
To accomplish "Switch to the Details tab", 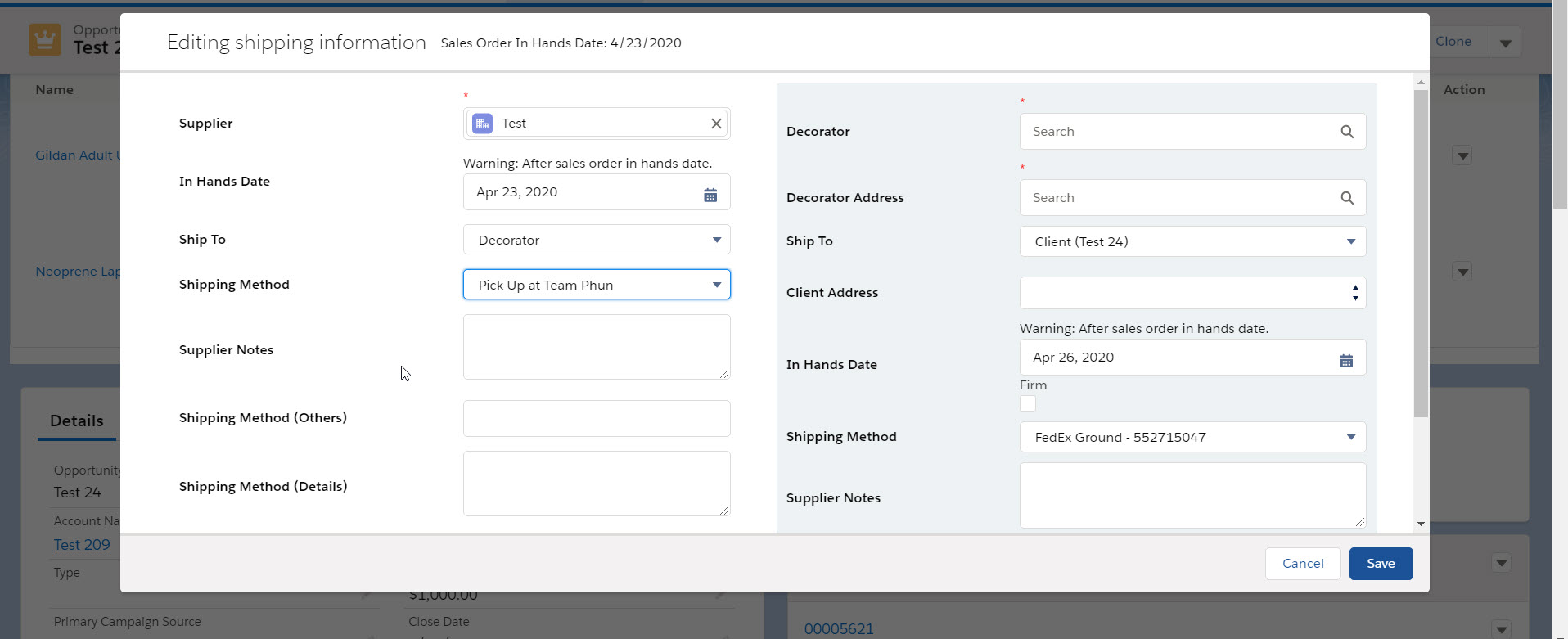I will click(x=77, y=421).
